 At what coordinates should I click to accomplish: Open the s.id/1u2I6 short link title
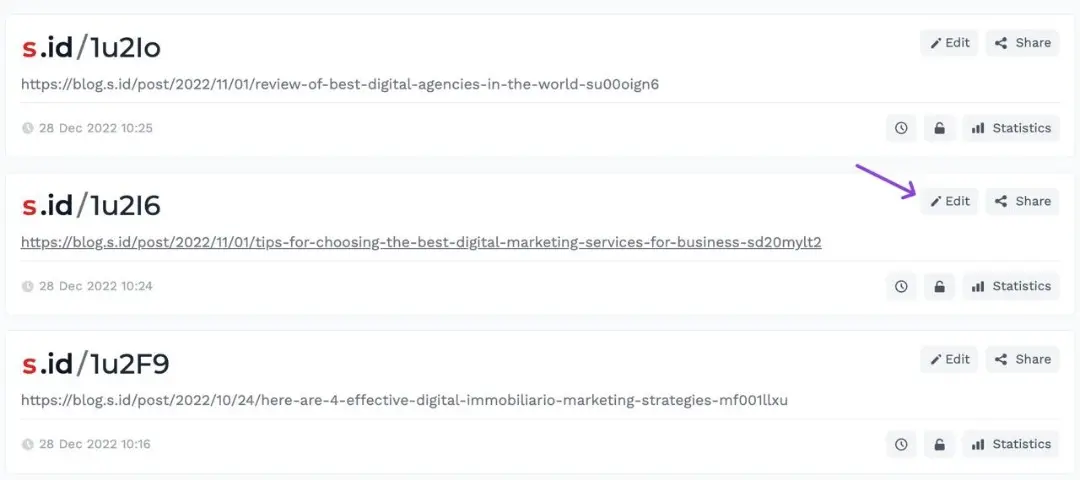[91, 205]
